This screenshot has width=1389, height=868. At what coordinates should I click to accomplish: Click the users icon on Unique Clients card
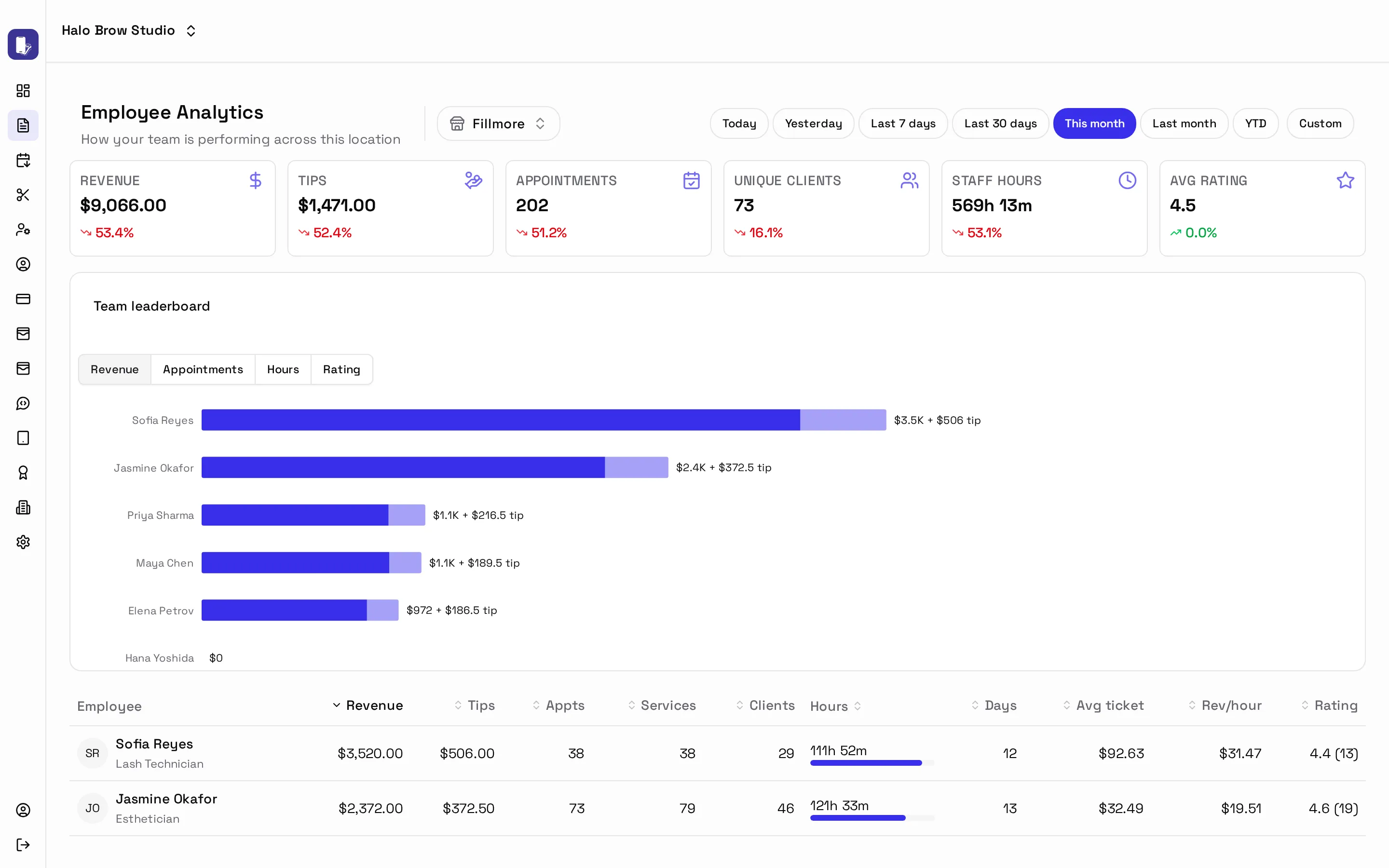(x=910, y=180)
